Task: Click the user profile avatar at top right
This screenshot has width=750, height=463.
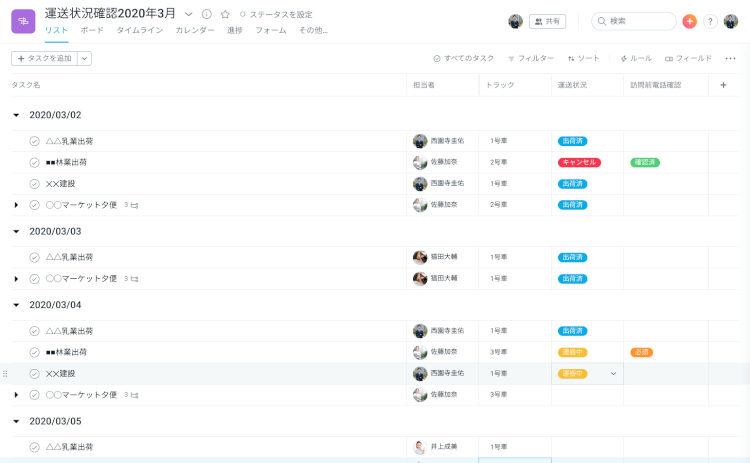Action: (x=731, y=21)
